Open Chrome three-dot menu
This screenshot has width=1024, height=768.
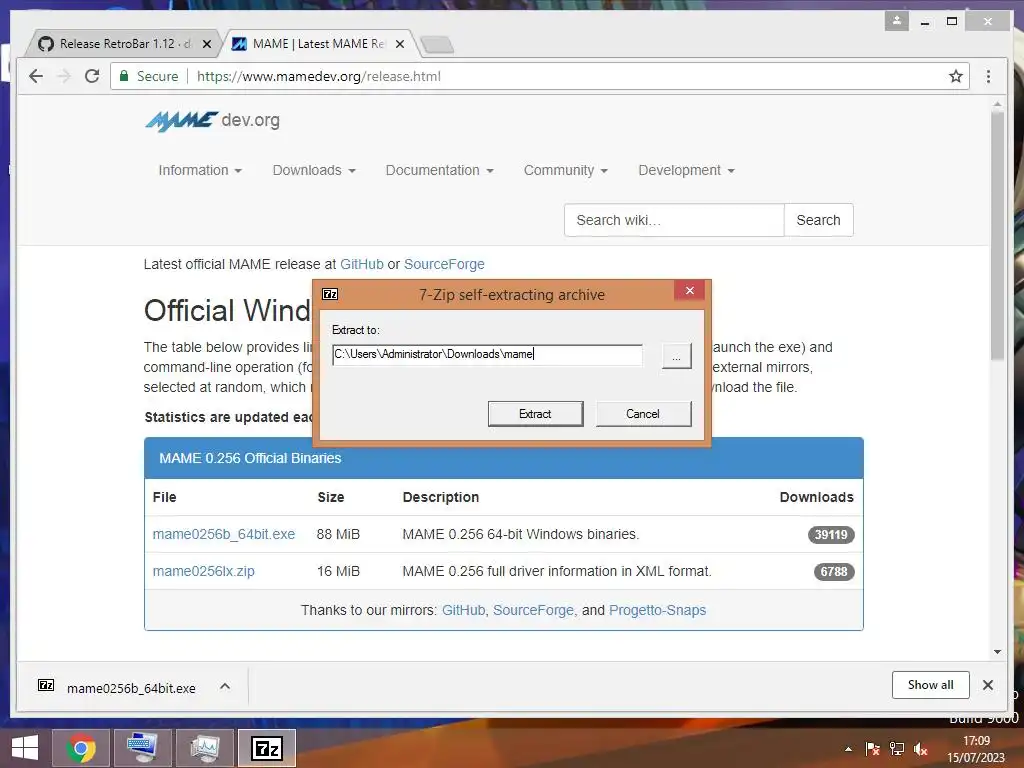[988, 76]
